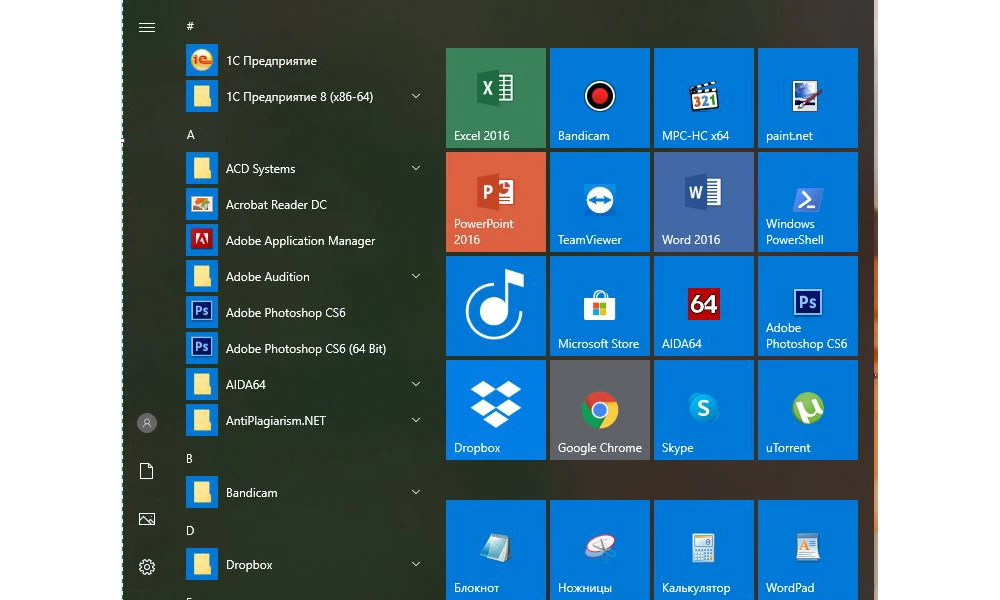This screenshot has height=600, width=1000.
Task: Open the Калькулятор tile
Action: (x=703, y=550)
